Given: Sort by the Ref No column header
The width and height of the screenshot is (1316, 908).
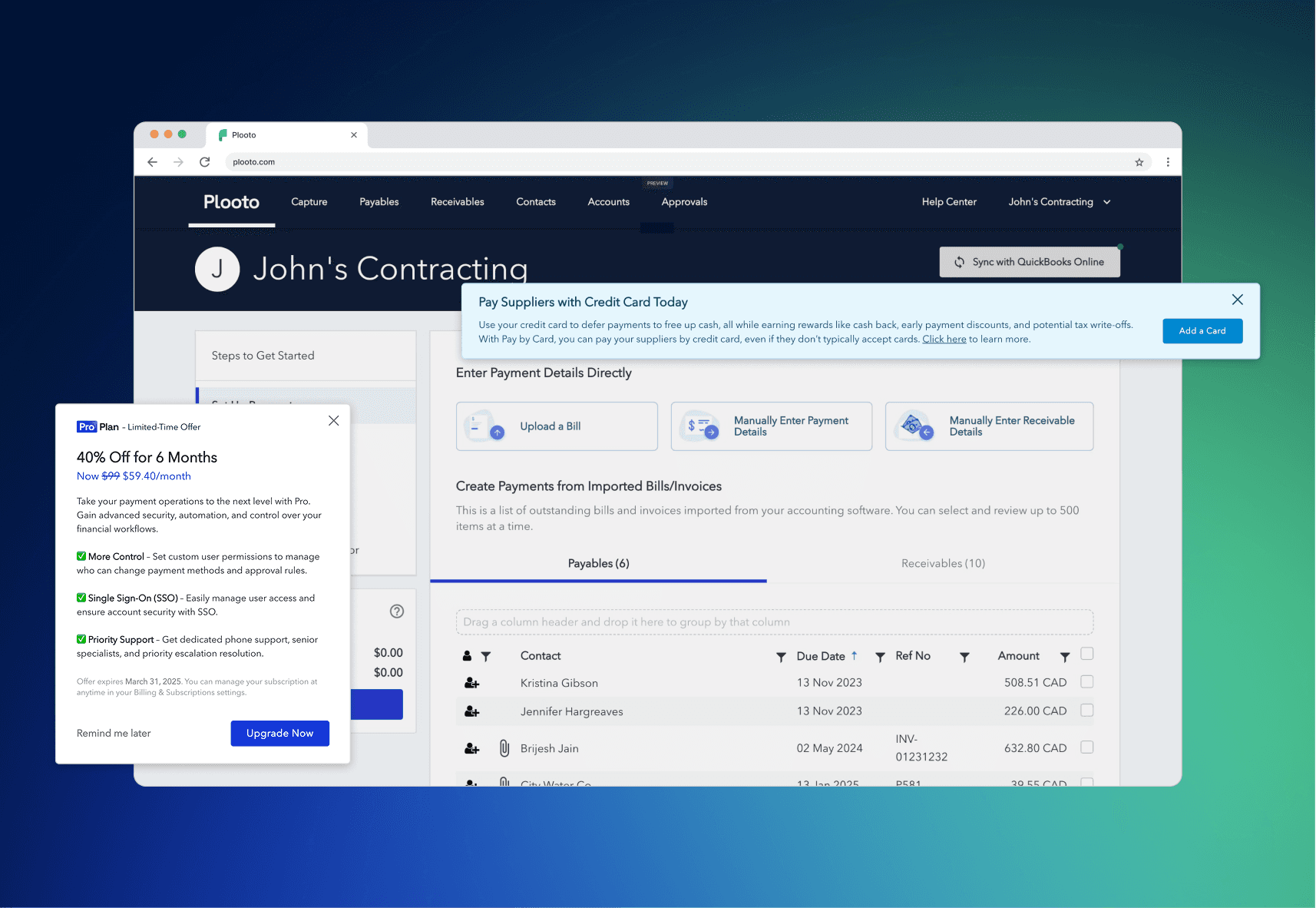Looking at the screenshot, I should (913, 656).
